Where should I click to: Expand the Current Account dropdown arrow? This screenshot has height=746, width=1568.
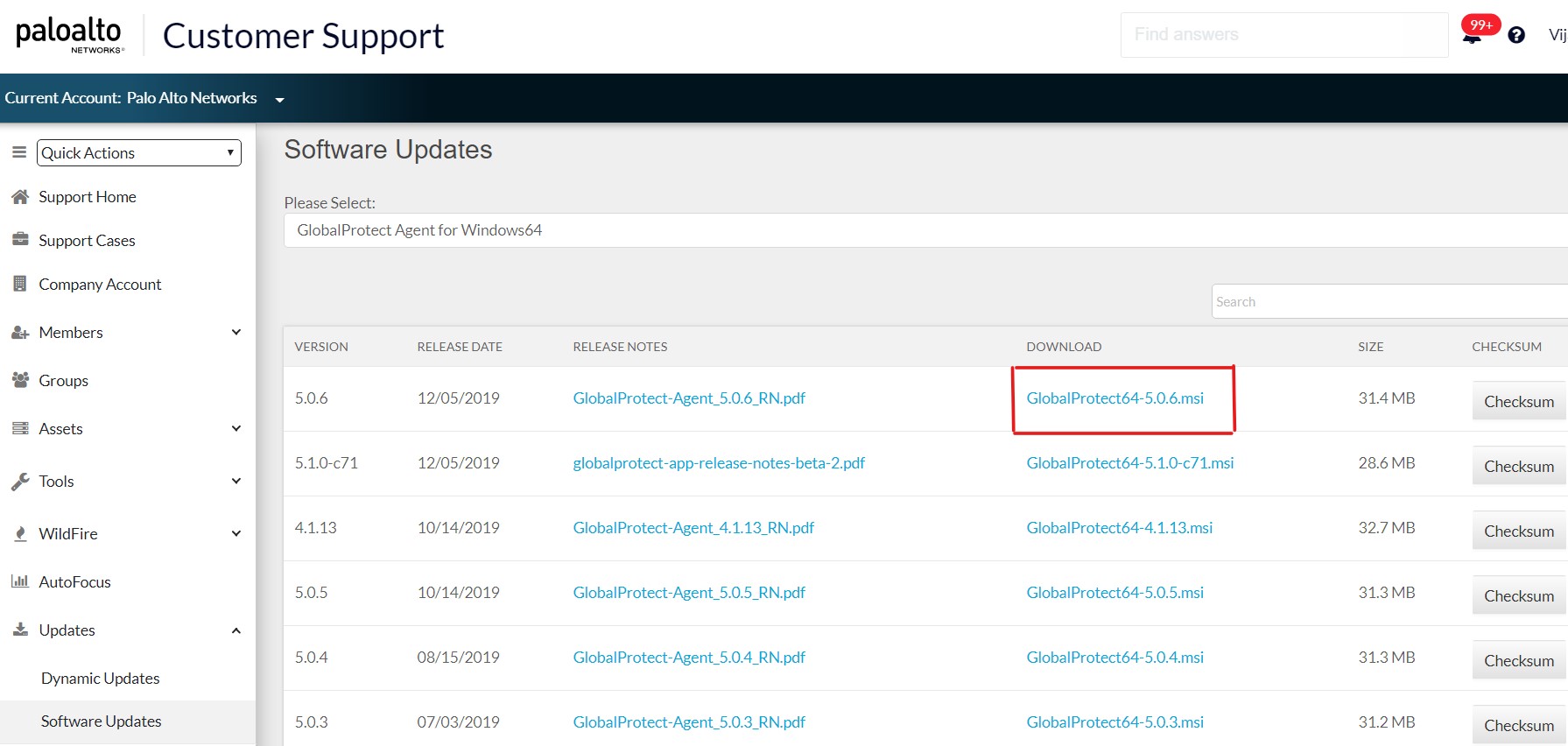tap(280, 100)
